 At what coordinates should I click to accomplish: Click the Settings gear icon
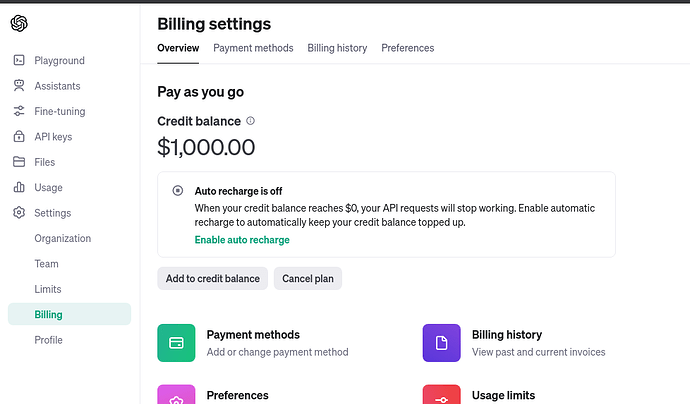[x=19, y=213]
